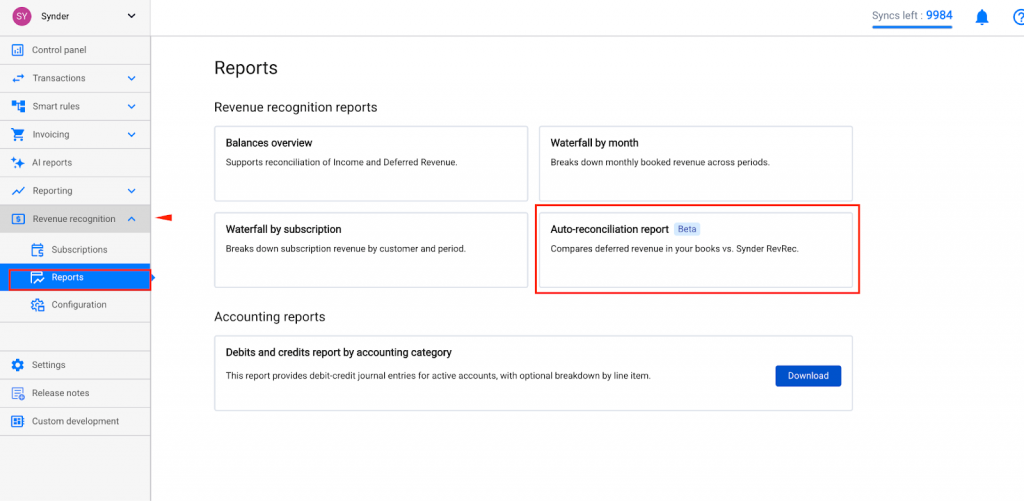Expand the Transactions menu chevron
Screen dimensions: 1024x501
tap(131, 78)
